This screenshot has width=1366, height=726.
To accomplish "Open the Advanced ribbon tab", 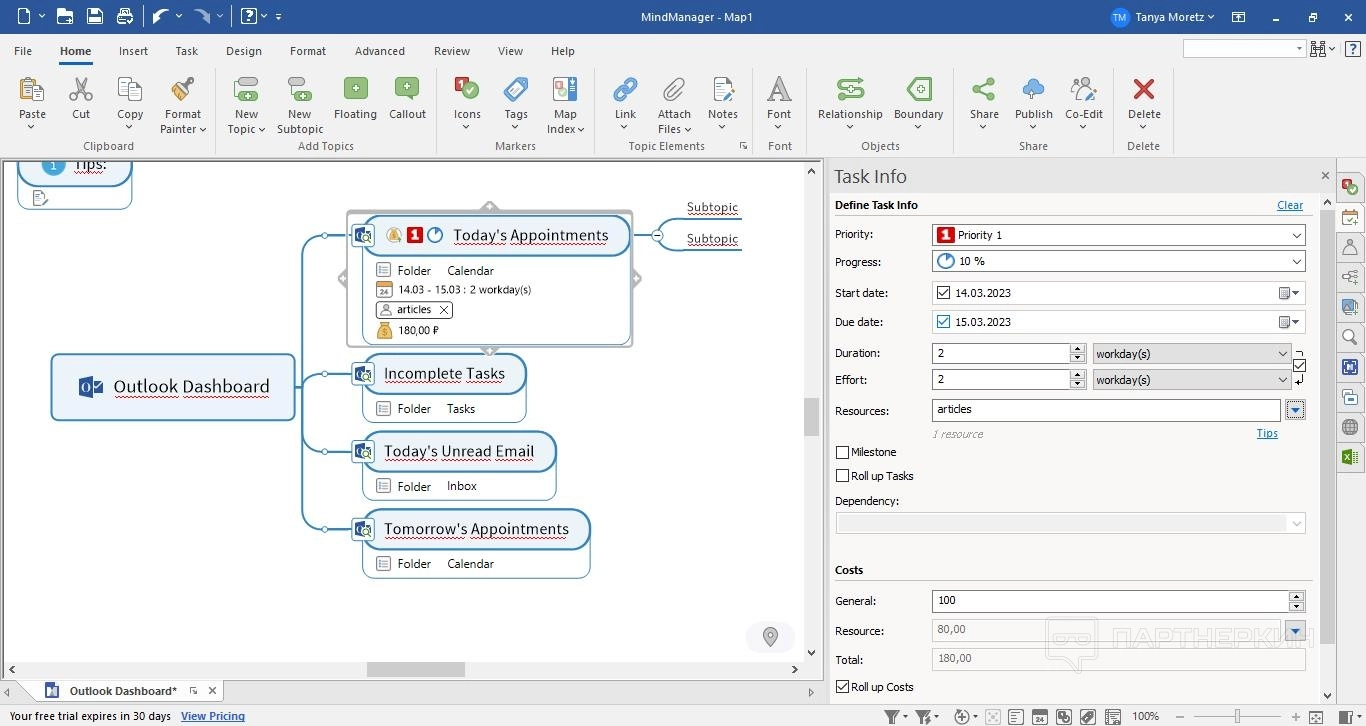I will tap(380, 51).
